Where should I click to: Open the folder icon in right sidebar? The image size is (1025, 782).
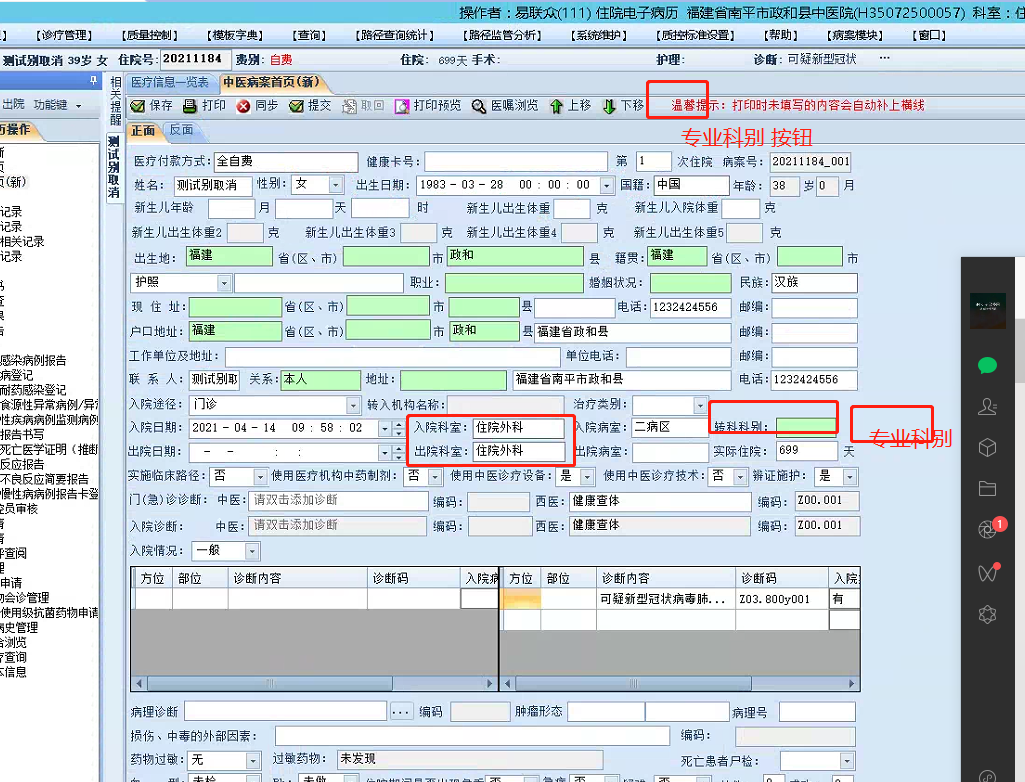pyautogui.click(x=987, y=488)
